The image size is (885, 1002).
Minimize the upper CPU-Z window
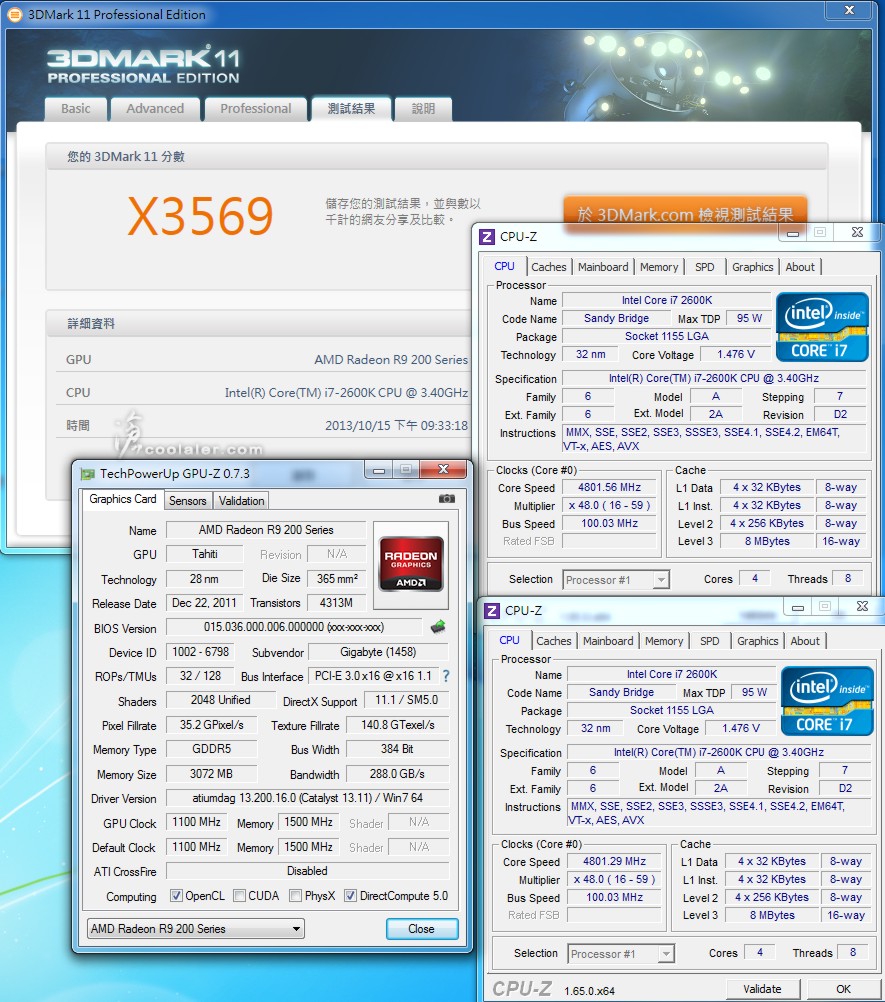coord(793,233)
